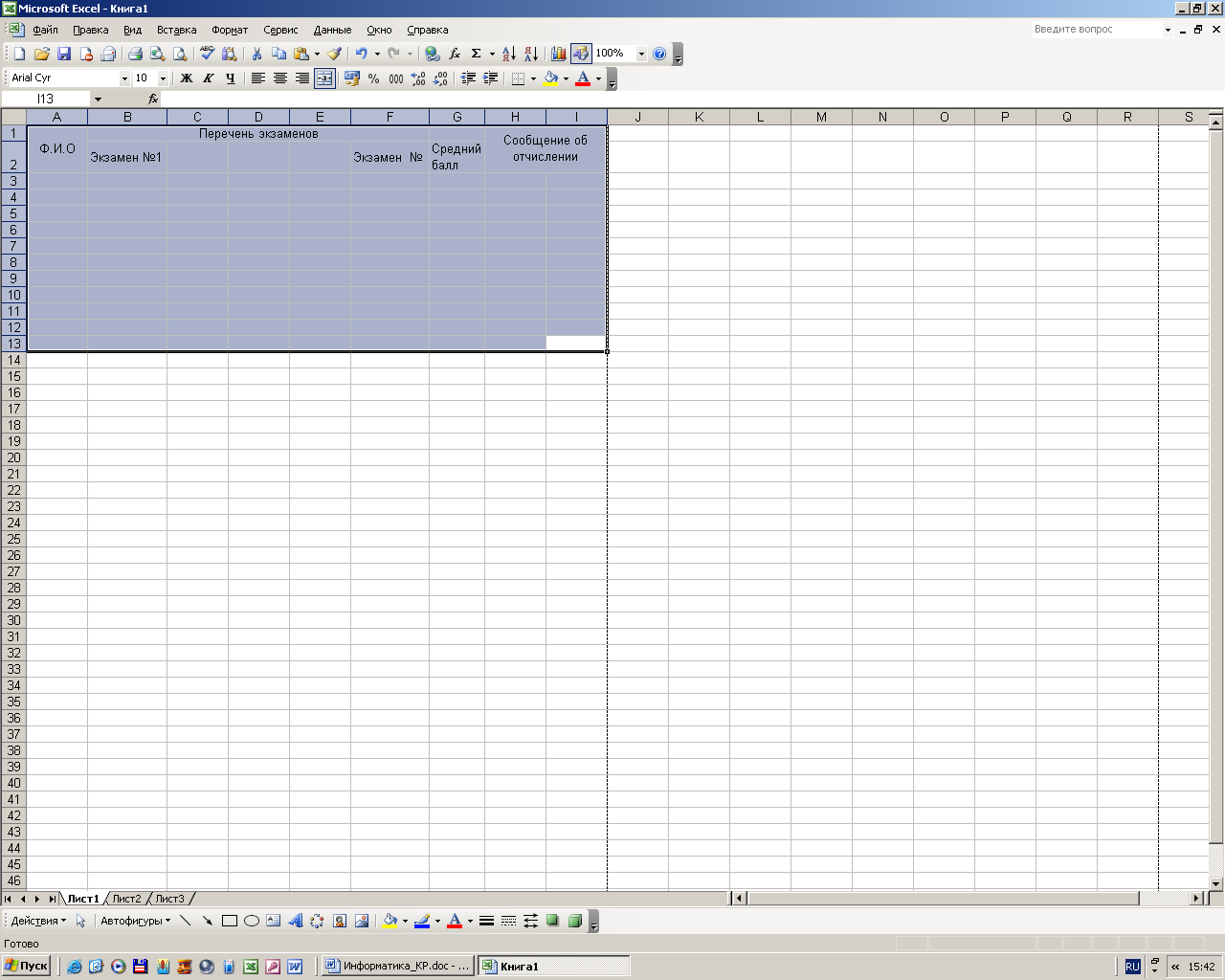This screenshot has height=980, width=1225.
Task: Apply the yellow cell fill color
Action: coord(550,78)
